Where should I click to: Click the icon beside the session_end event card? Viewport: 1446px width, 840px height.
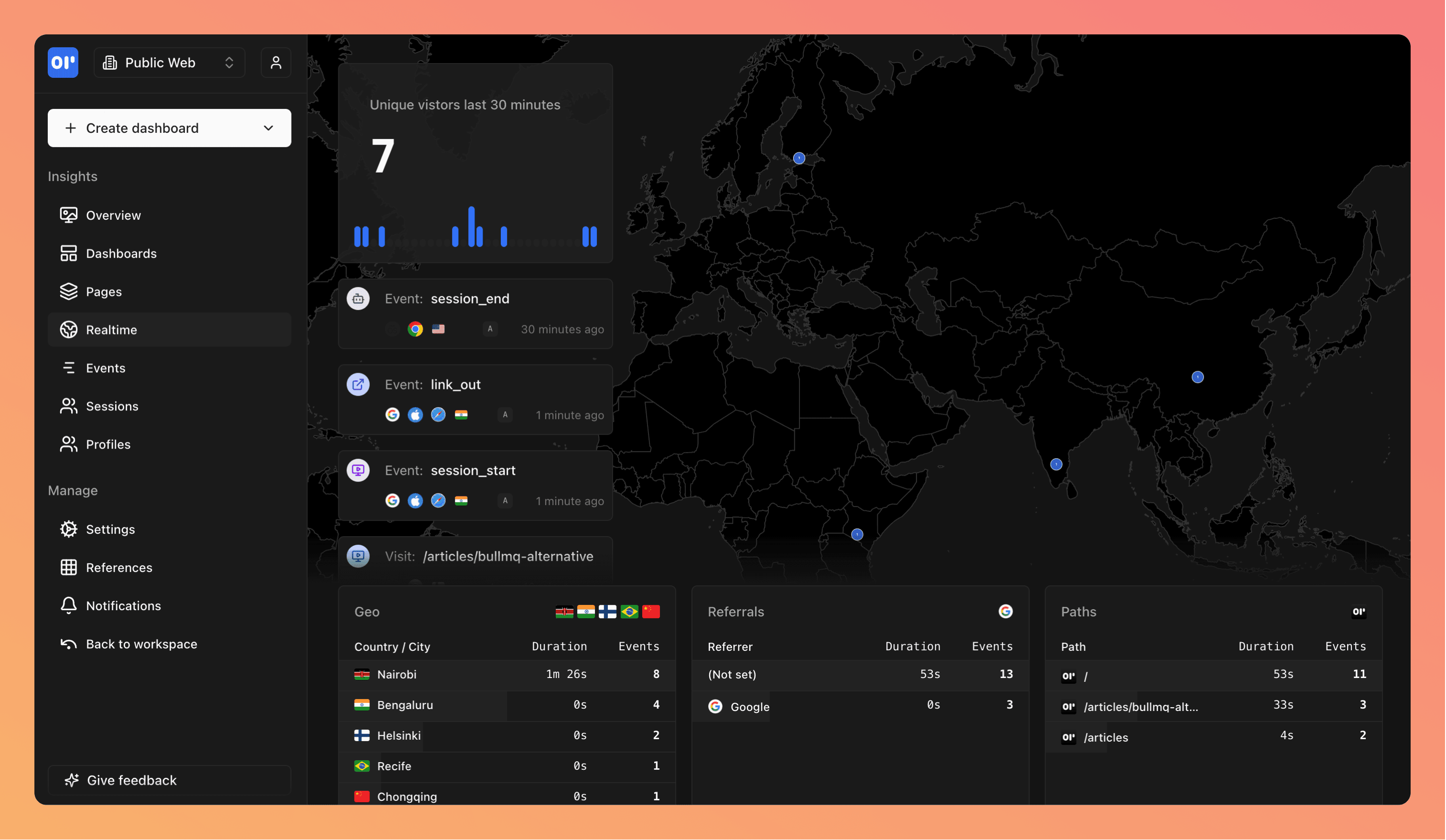[x=358, y=298]
